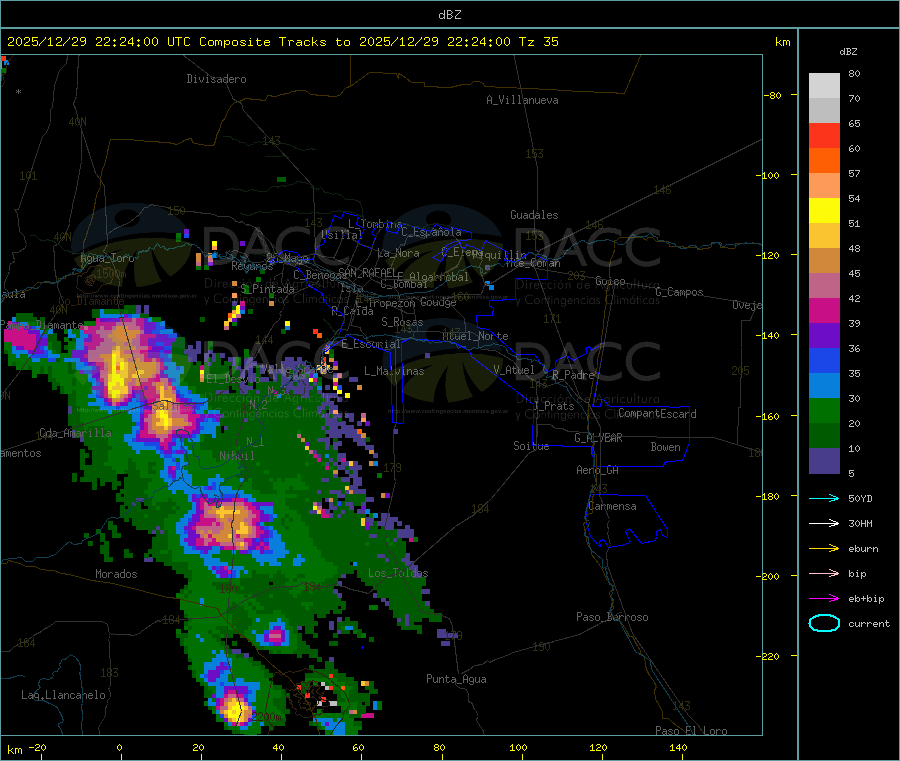This screenshot has height=761, width=900.
Task: Click the '140' tick on the bottom axis
Action: [x=678, y=747]
